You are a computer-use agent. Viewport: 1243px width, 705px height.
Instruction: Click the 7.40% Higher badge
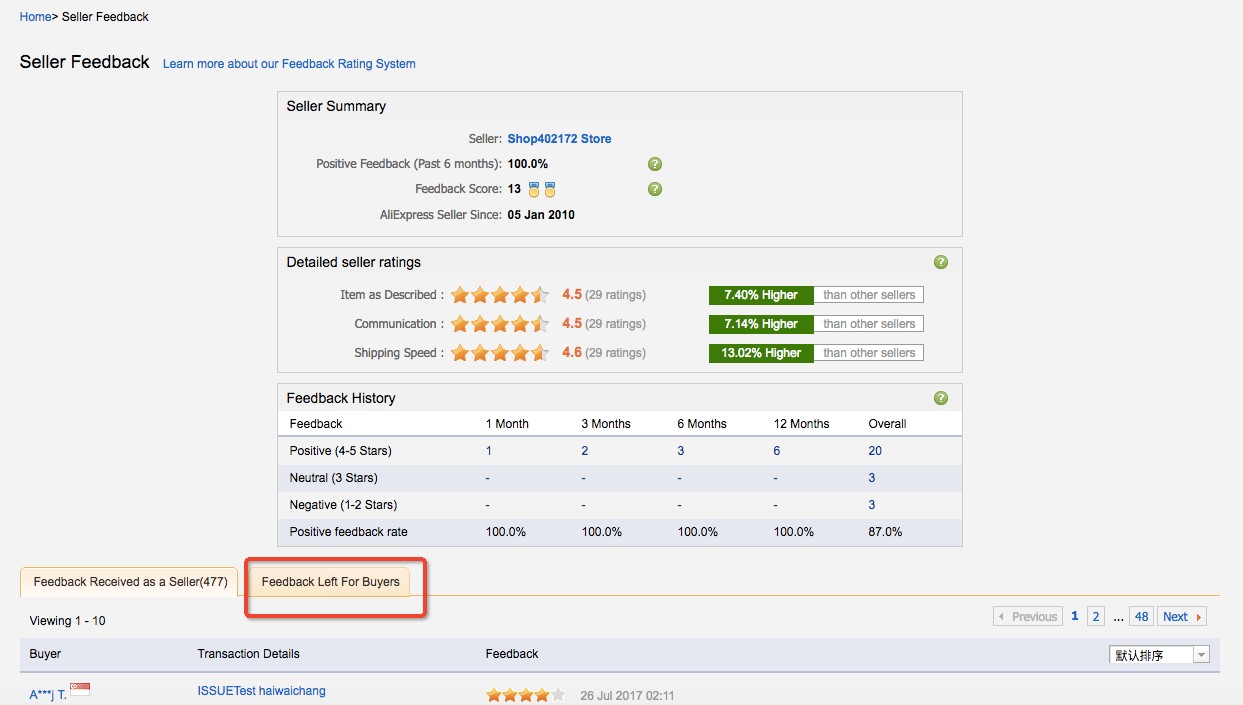[x=761, y=295]
